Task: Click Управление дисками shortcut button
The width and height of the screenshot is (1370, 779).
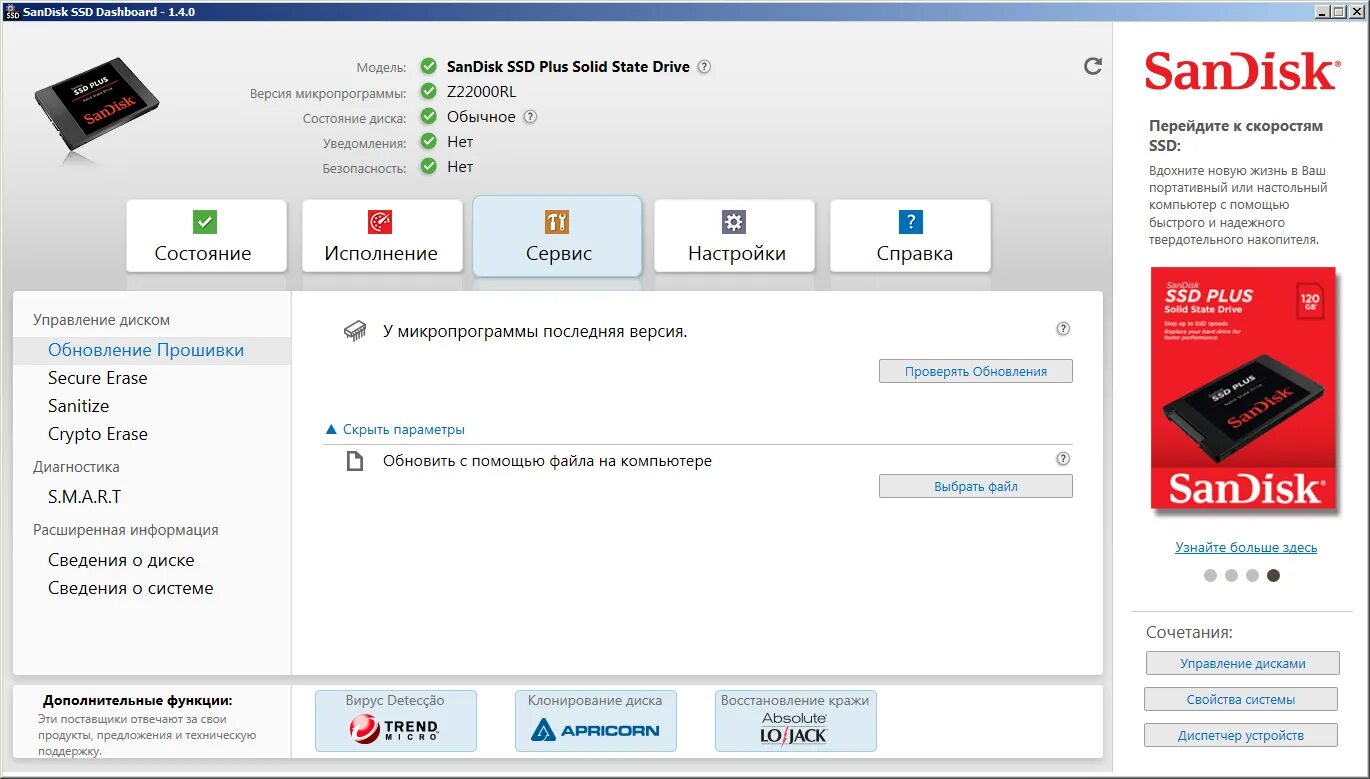Action: [x=1242, y=663]
